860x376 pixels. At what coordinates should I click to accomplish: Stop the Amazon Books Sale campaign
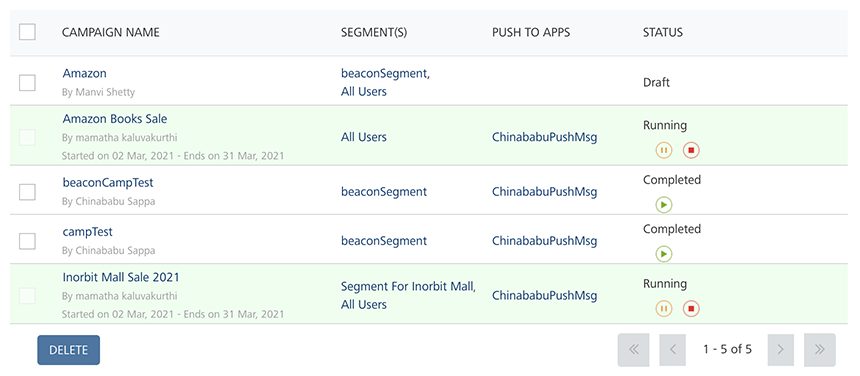691,150
